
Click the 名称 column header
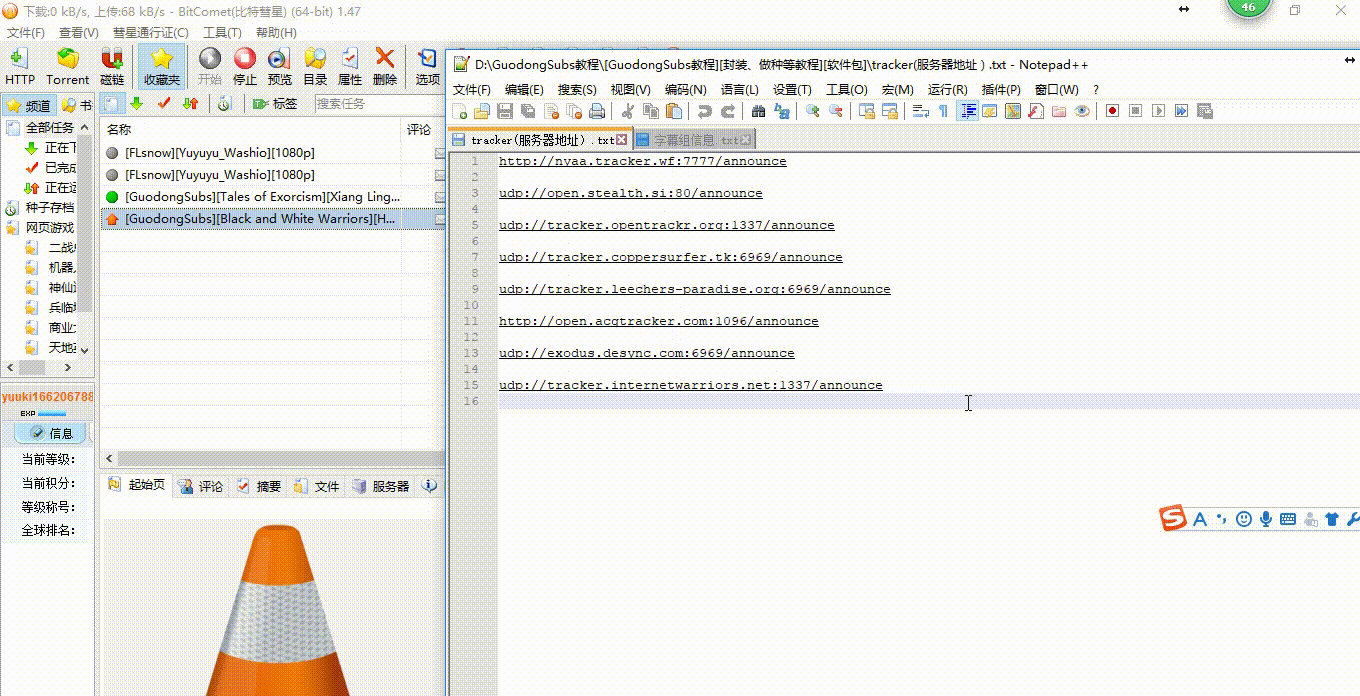click(250, 130)
